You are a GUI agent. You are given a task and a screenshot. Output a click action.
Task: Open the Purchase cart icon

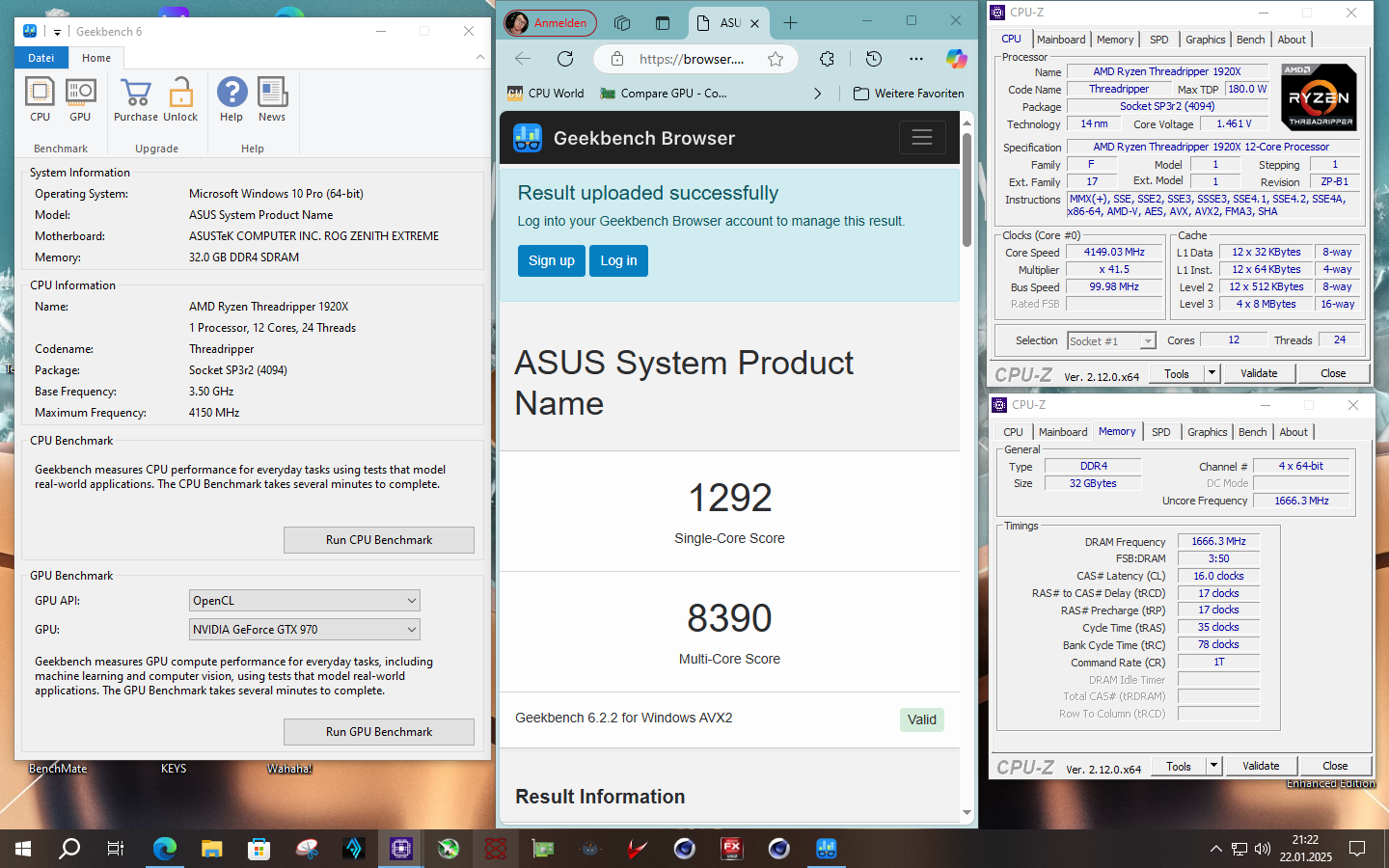coord(136,99)
